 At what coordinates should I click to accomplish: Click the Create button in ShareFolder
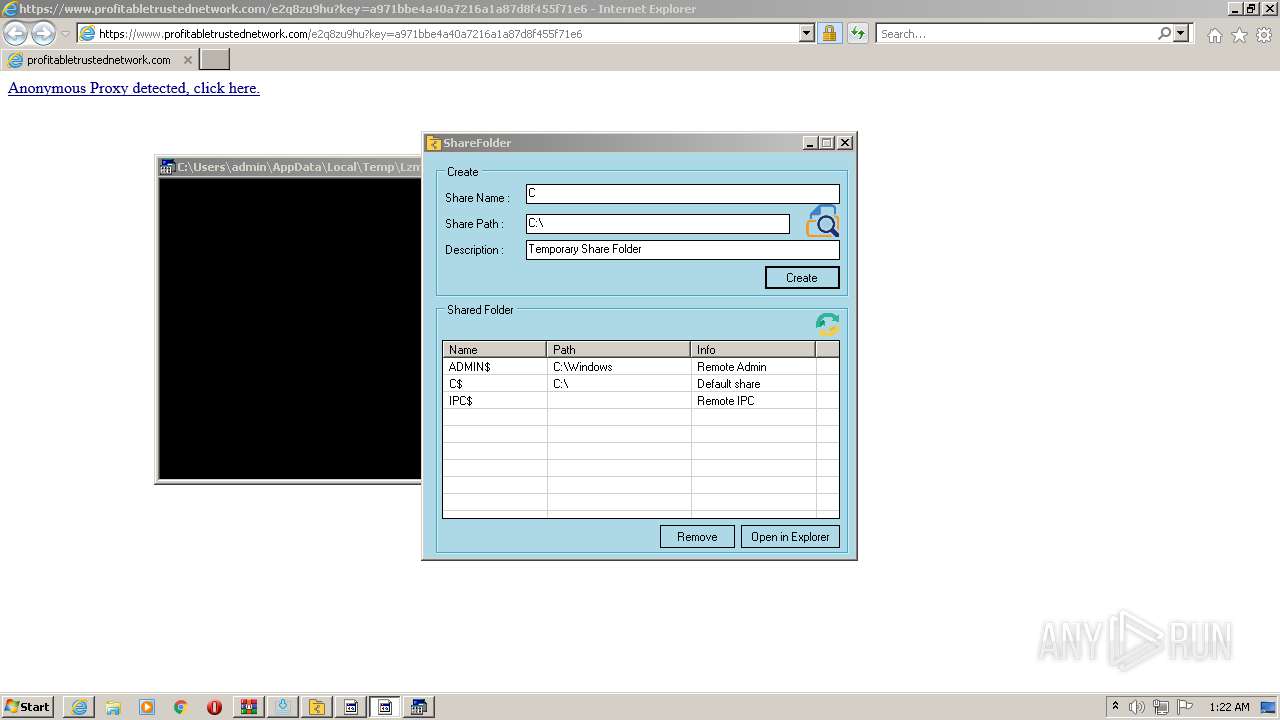802,278
